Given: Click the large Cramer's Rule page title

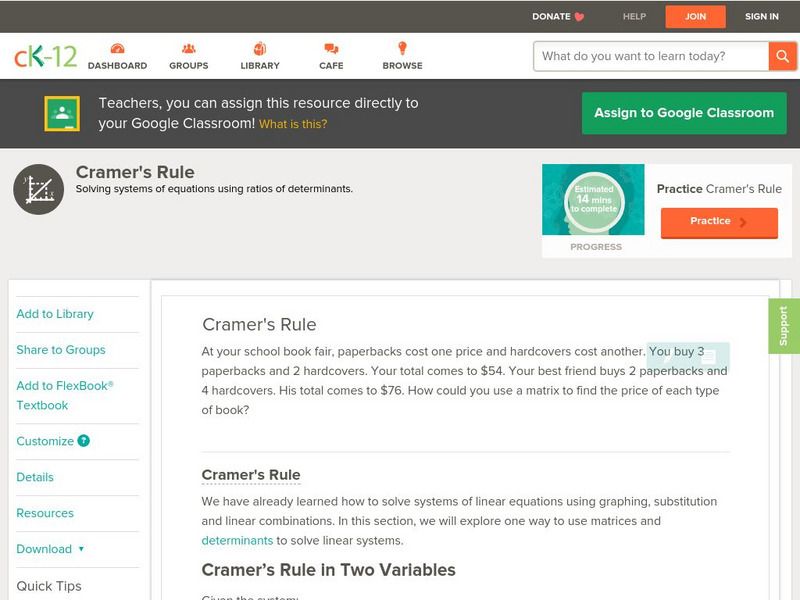Looking at the screenshot, I should (135, 172).
